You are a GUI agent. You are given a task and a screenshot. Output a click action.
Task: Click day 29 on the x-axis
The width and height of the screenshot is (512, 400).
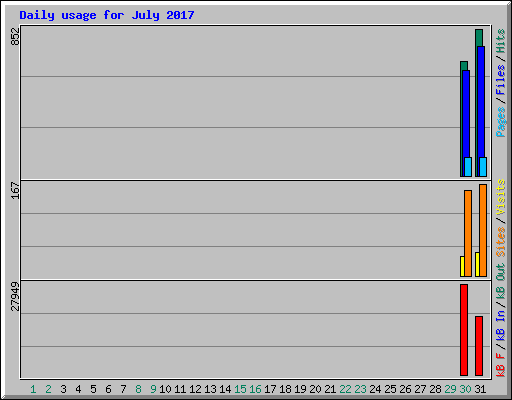450,389
